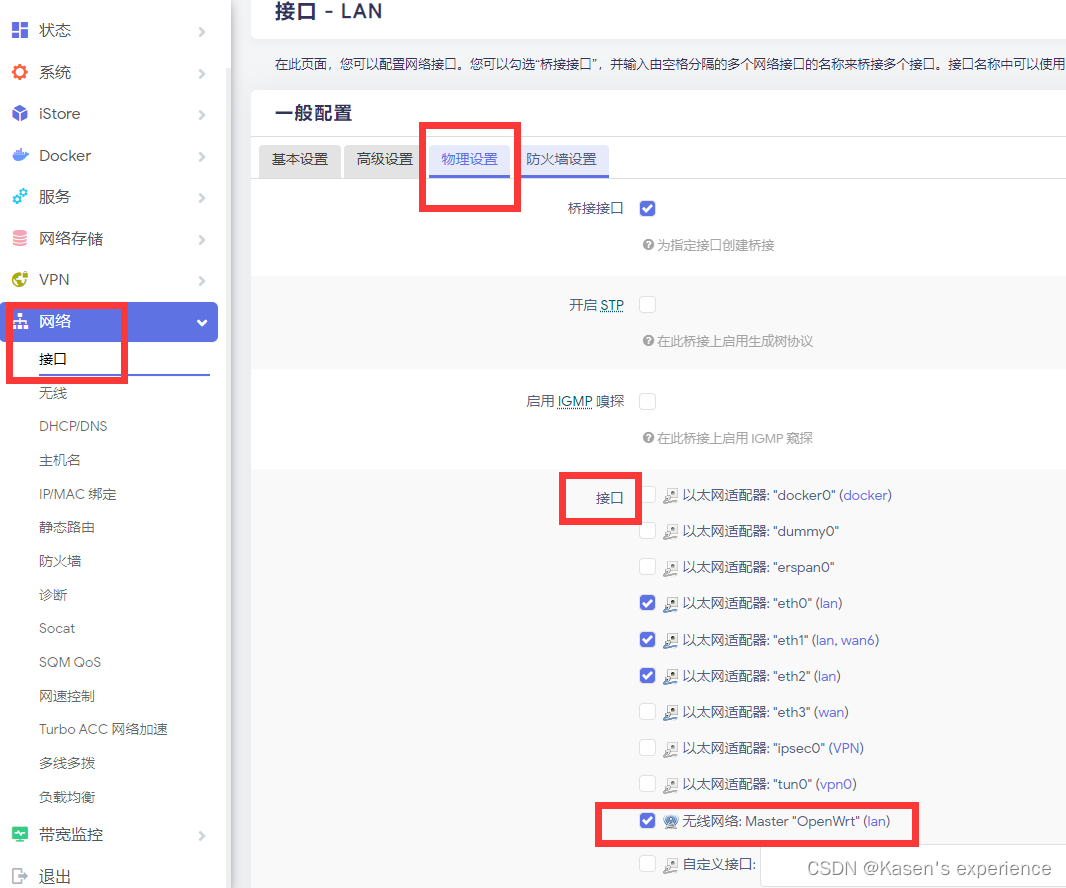Image resolution: width=1066 pixels, height=888 pixels.
Task: Click the docker0 adapter icon
Action: (x=670, y=496)
